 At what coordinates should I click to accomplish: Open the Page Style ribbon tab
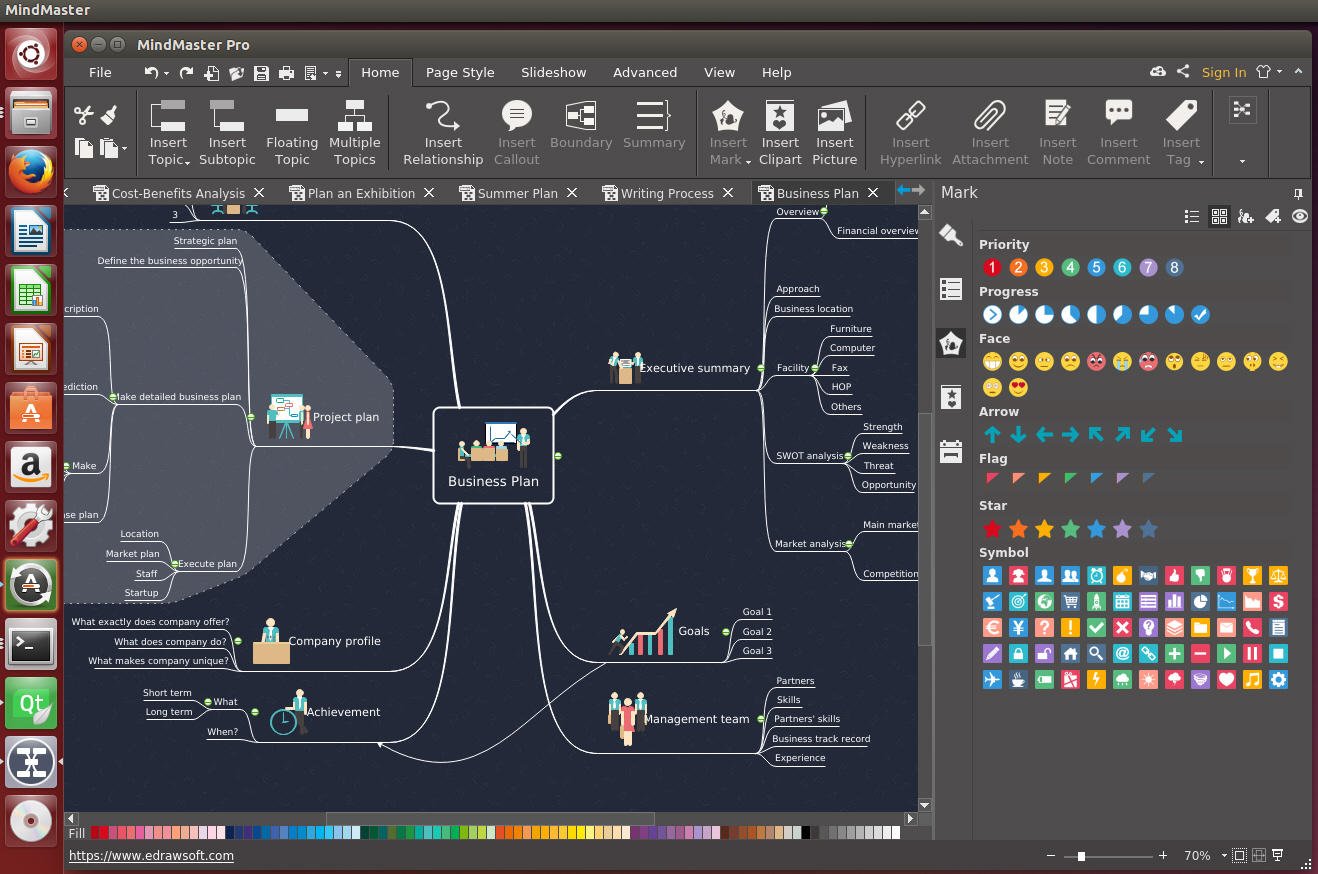(x=460, y=72)
